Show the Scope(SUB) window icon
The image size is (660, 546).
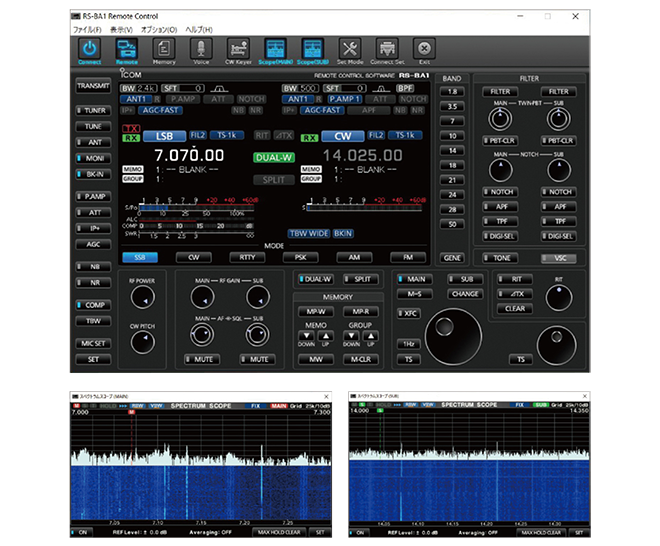point(313,50)
